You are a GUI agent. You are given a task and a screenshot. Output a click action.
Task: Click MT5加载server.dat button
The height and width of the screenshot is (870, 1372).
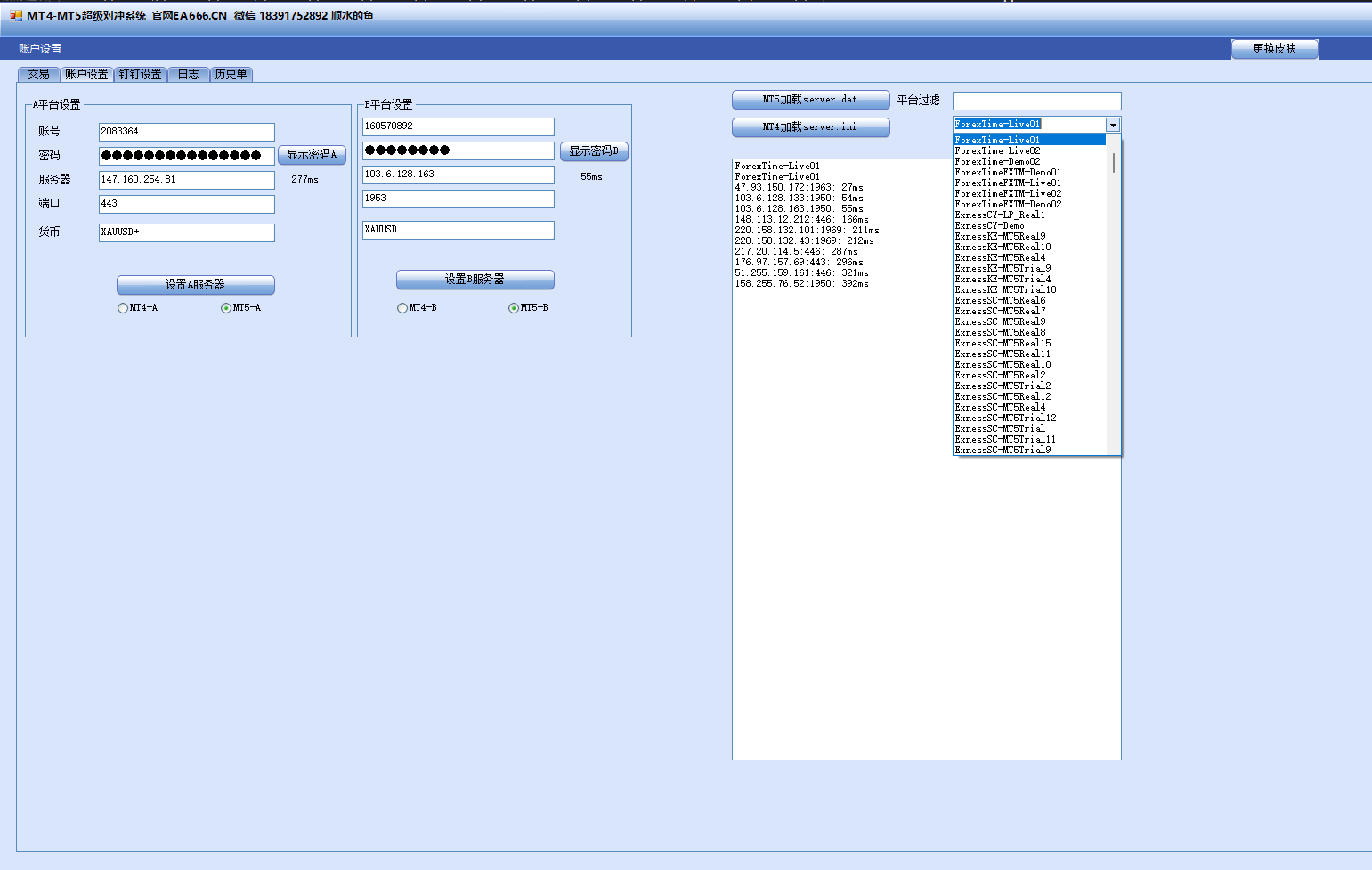tap(810, 100)
